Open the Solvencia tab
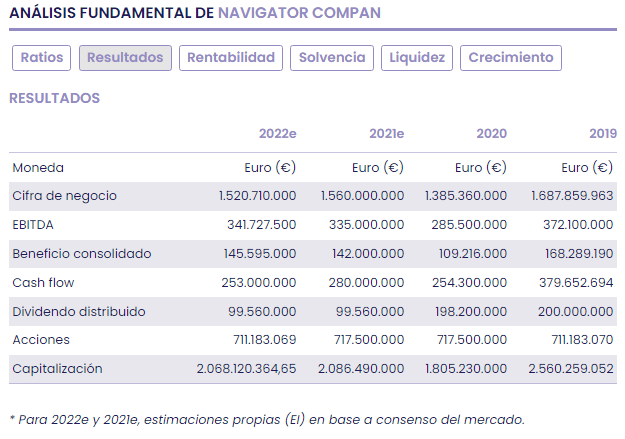 [x=332, y=58]
